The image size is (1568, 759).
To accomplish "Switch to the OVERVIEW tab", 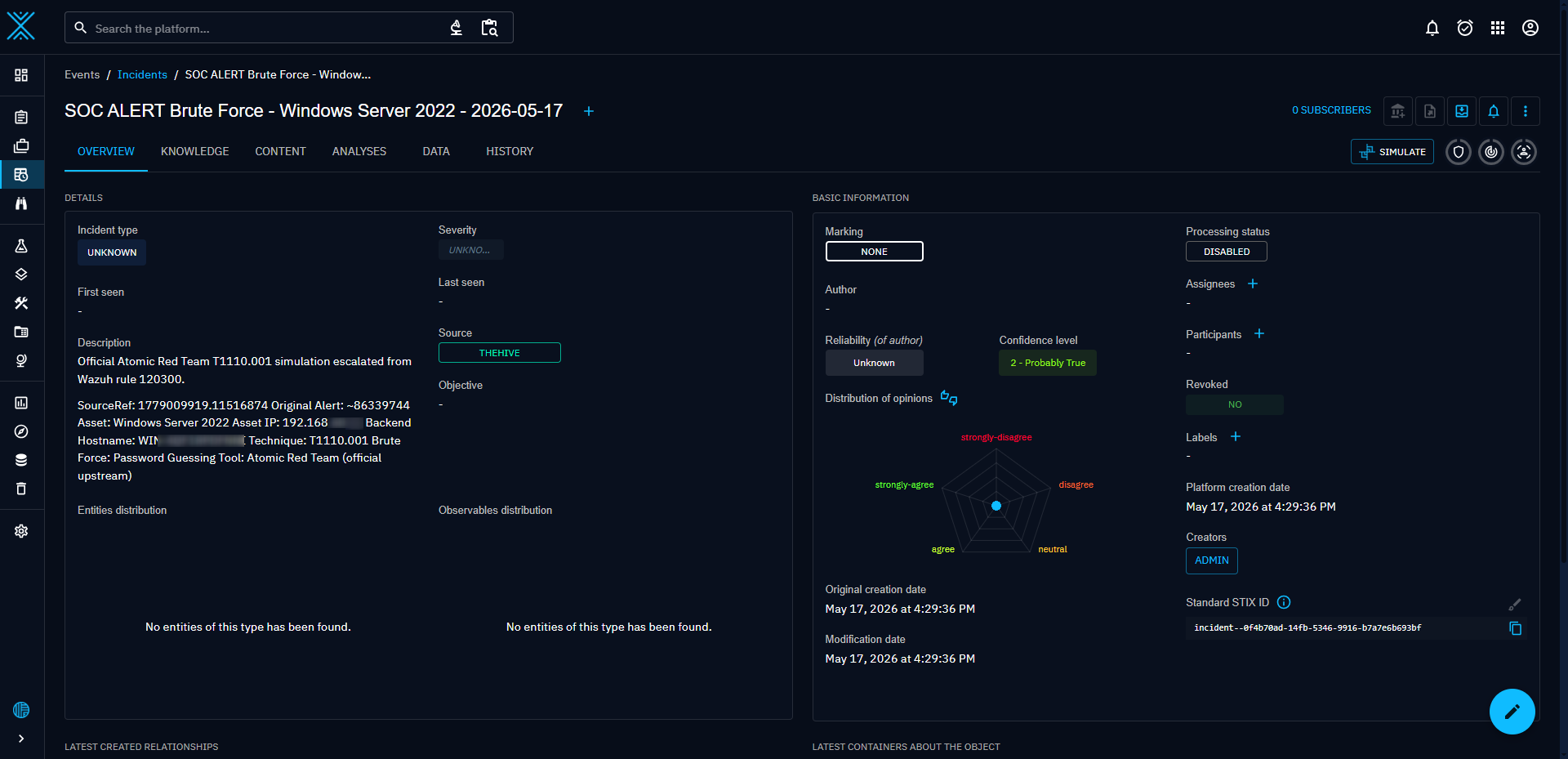I will pyautogui.click(x=106, y=151).
